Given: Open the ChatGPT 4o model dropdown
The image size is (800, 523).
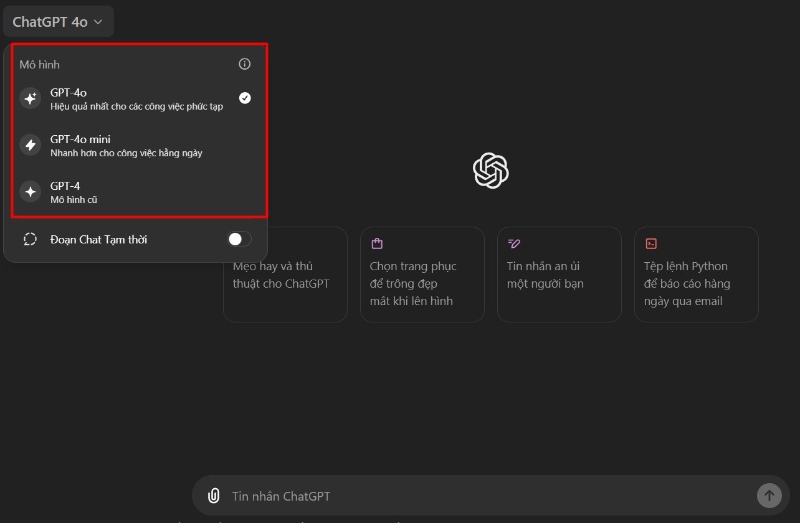Looking at the screenshot, I should (58, 22).
